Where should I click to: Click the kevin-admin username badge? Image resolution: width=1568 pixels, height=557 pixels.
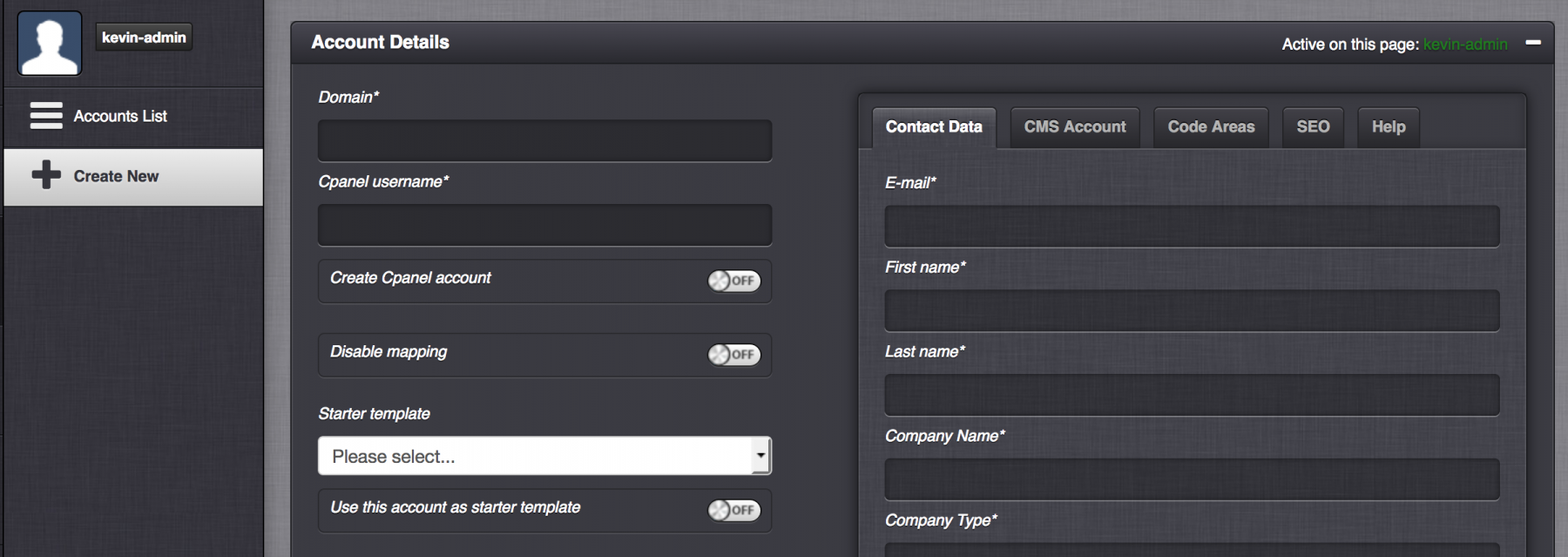pos(144,37)
